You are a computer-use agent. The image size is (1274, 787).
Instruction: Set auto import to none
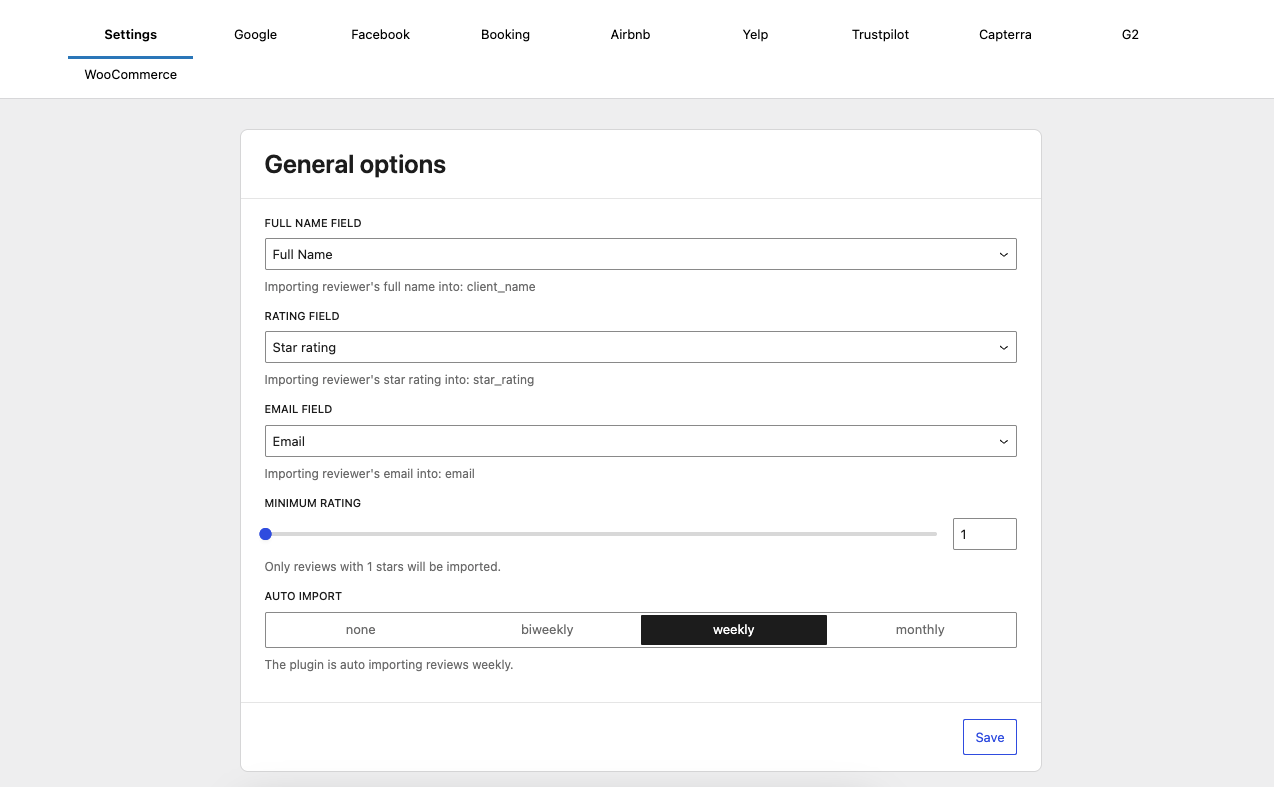click(x=360, y=630)
